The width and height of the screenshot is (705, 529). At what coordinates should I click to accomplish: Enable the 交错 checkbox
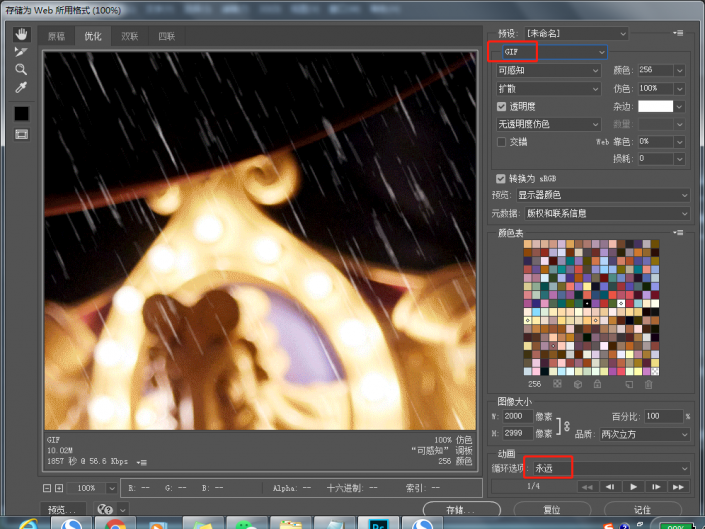[x=502, y=142]
